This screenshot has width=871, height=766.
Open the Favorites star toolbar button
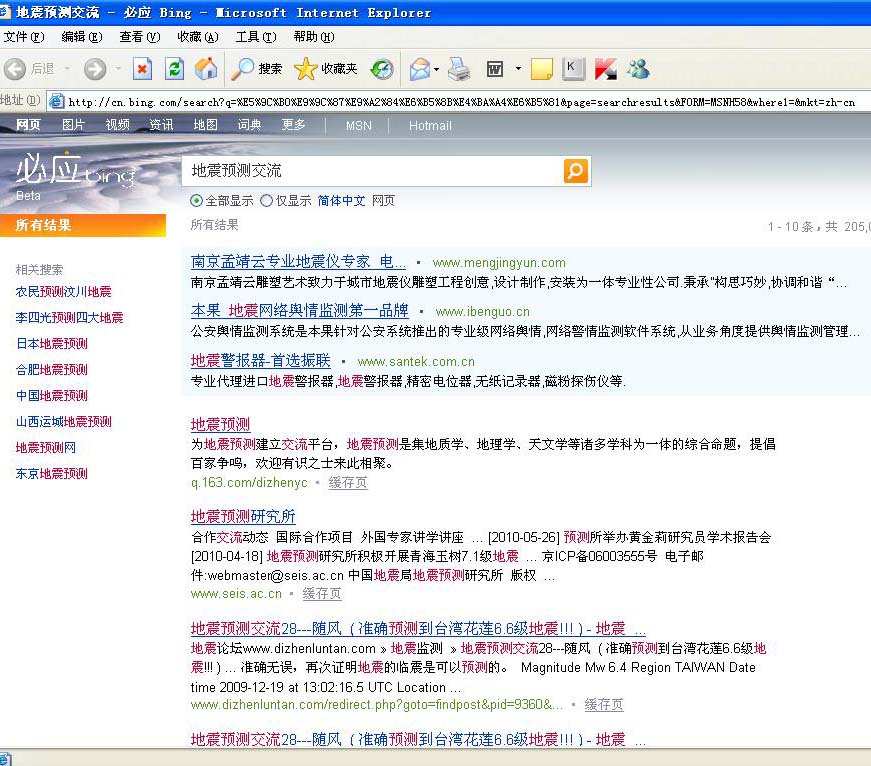(326, 69)
